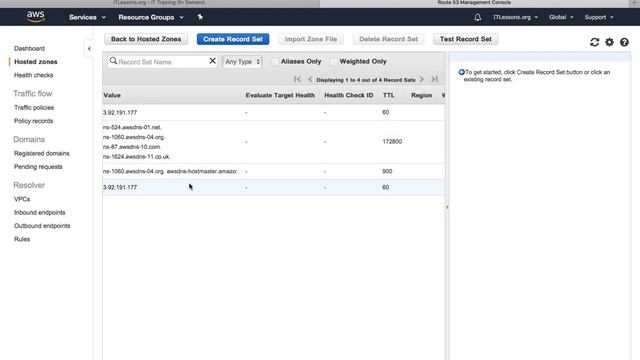This screenshot has height=360, width=640.
Task: Open Dashboard in sidebar
Action: tap(29, 48)
